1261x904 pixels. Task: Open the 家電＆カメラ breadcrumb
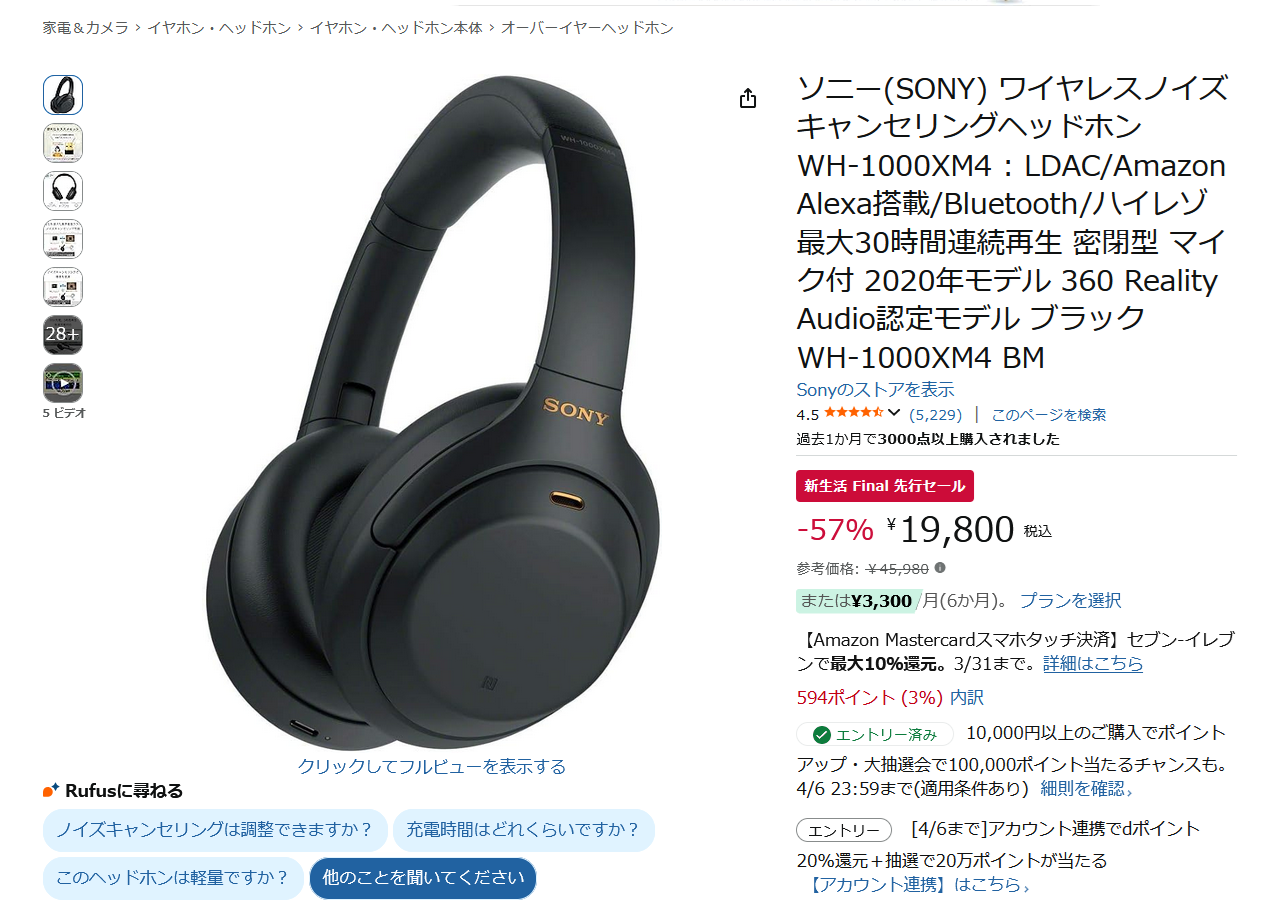tap(86, 28)
